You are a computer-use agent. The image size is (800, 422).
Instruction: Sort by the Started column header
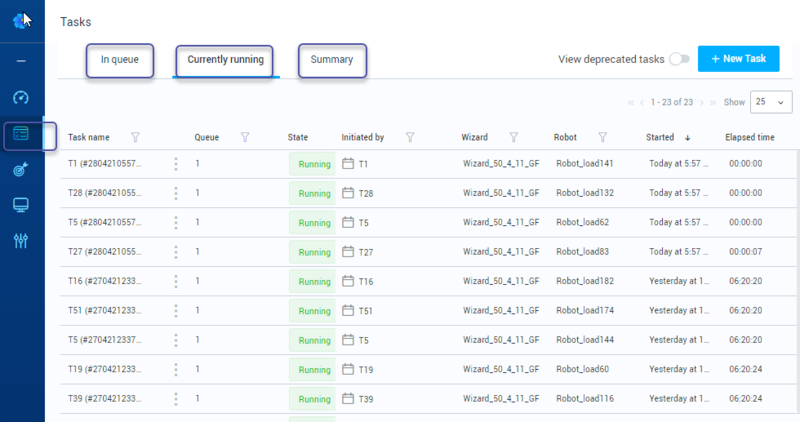[660, 137]
